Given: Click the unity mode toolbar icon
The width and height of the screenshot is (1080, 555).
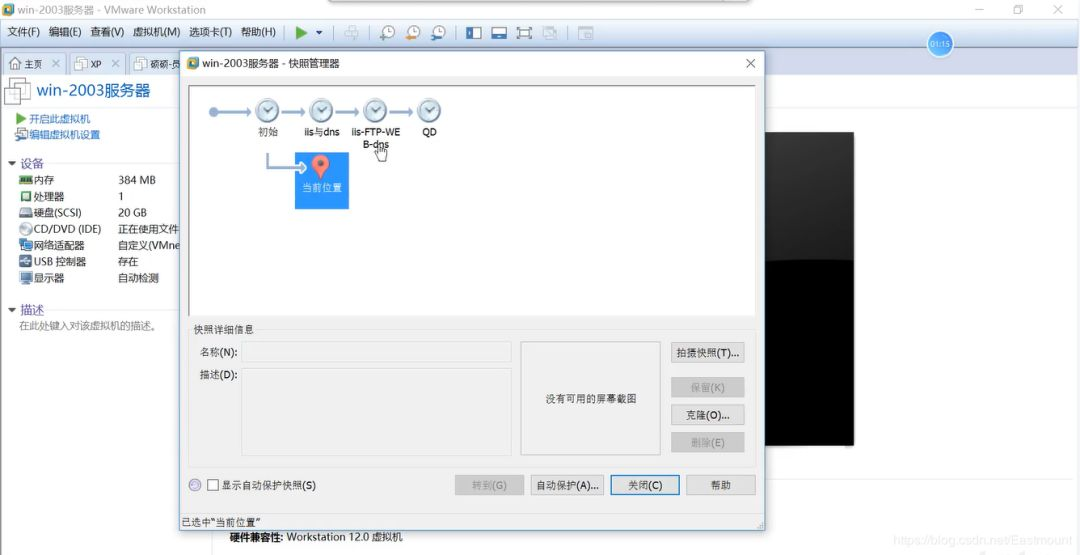Looking at the screenshot, I should [549, 32].
